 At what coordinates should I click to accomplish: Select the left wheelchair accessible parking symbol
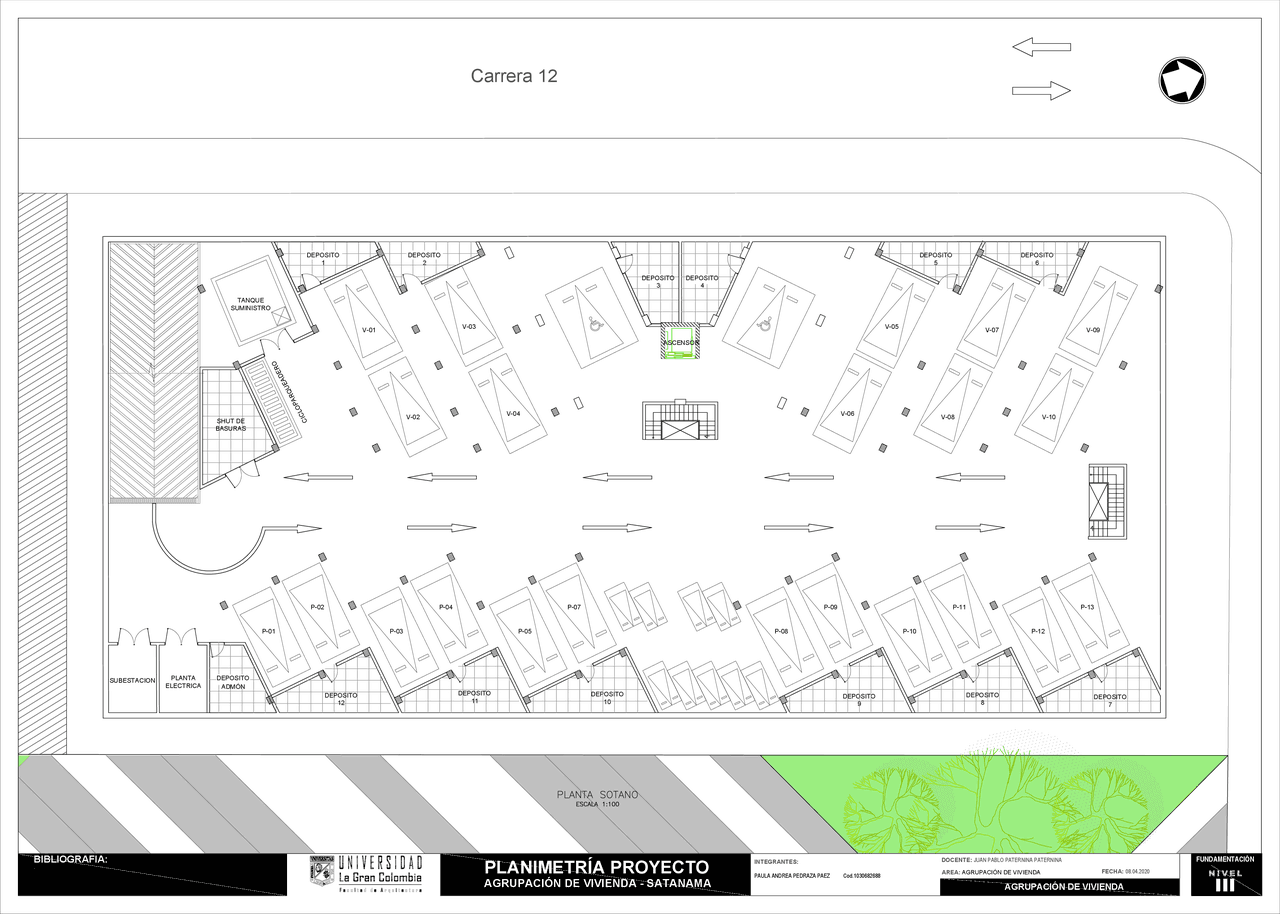click(593, 323)
